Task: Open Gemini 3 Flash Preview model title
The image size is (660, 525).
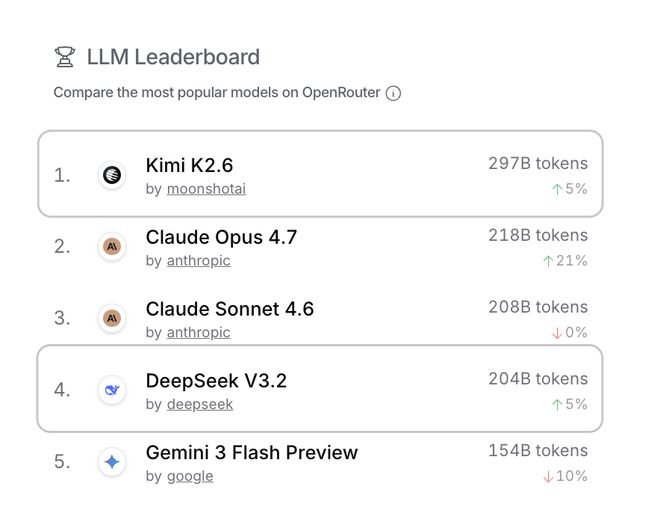Action: click(x=251, y=453)
